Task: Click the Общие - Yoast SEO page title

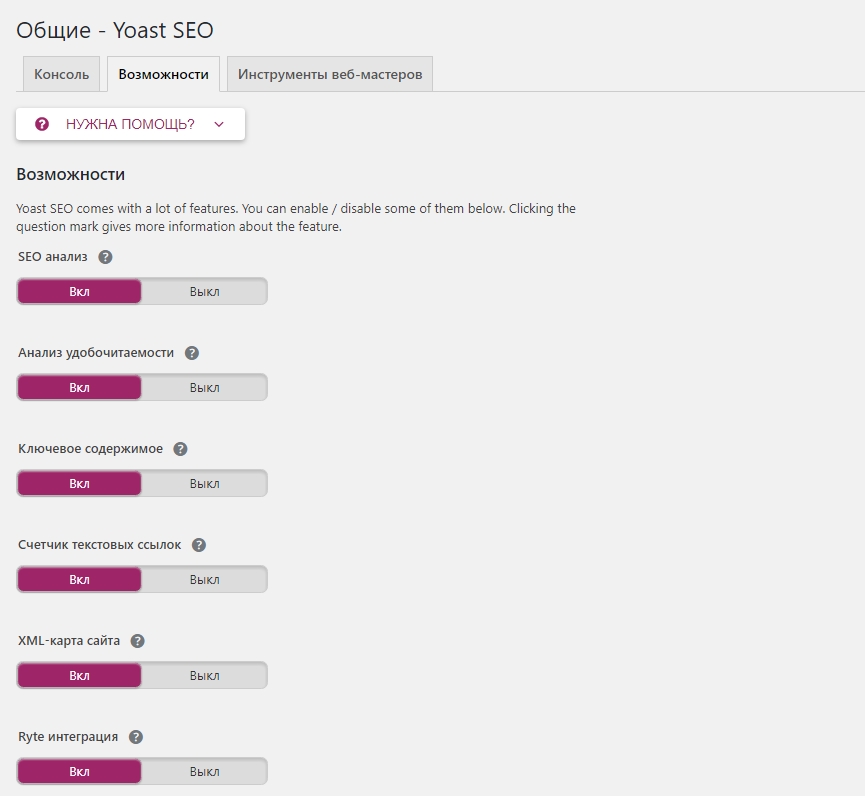Action: [115, 30]
